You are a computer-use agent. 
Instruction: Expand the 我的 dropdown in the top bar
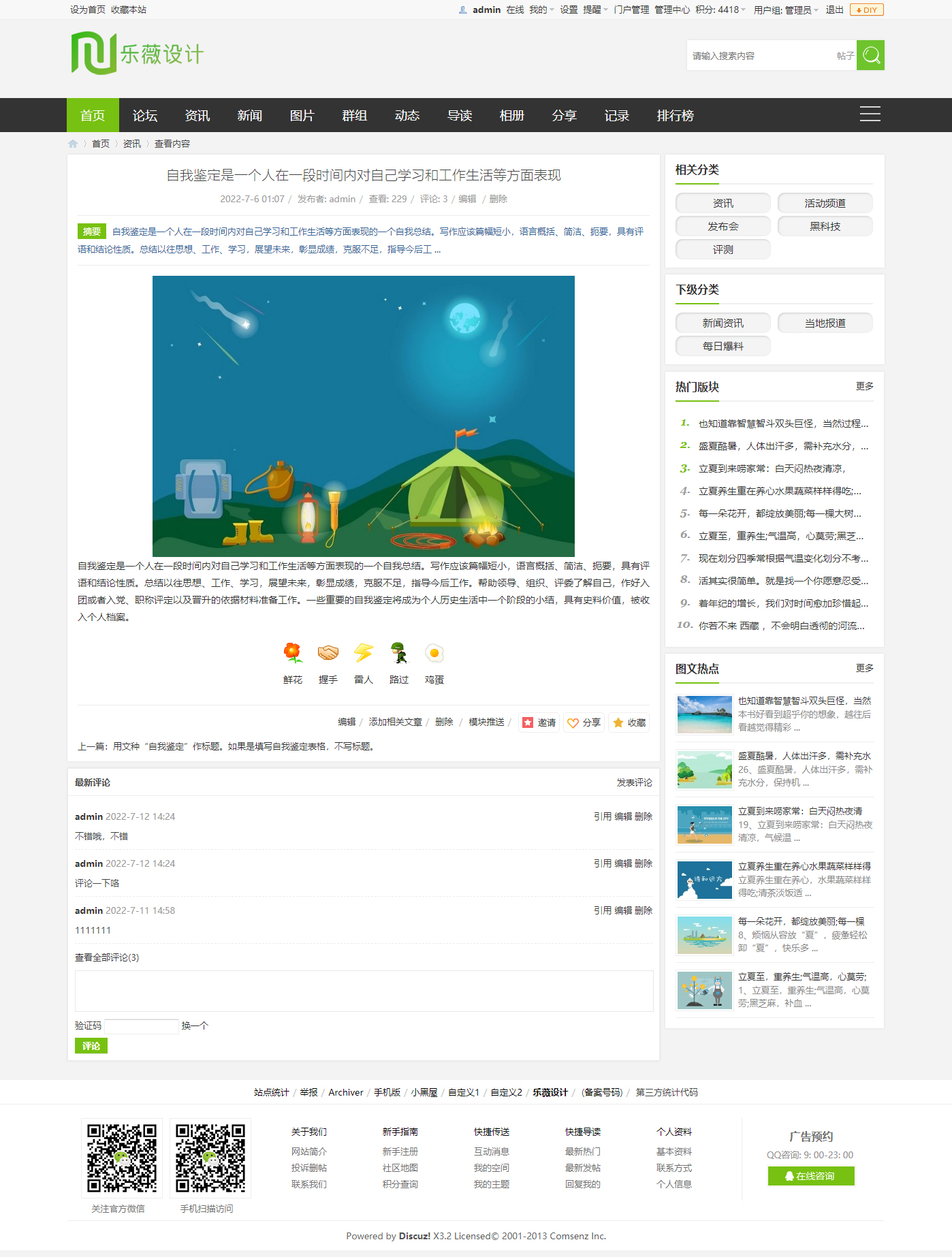[541, 10]
